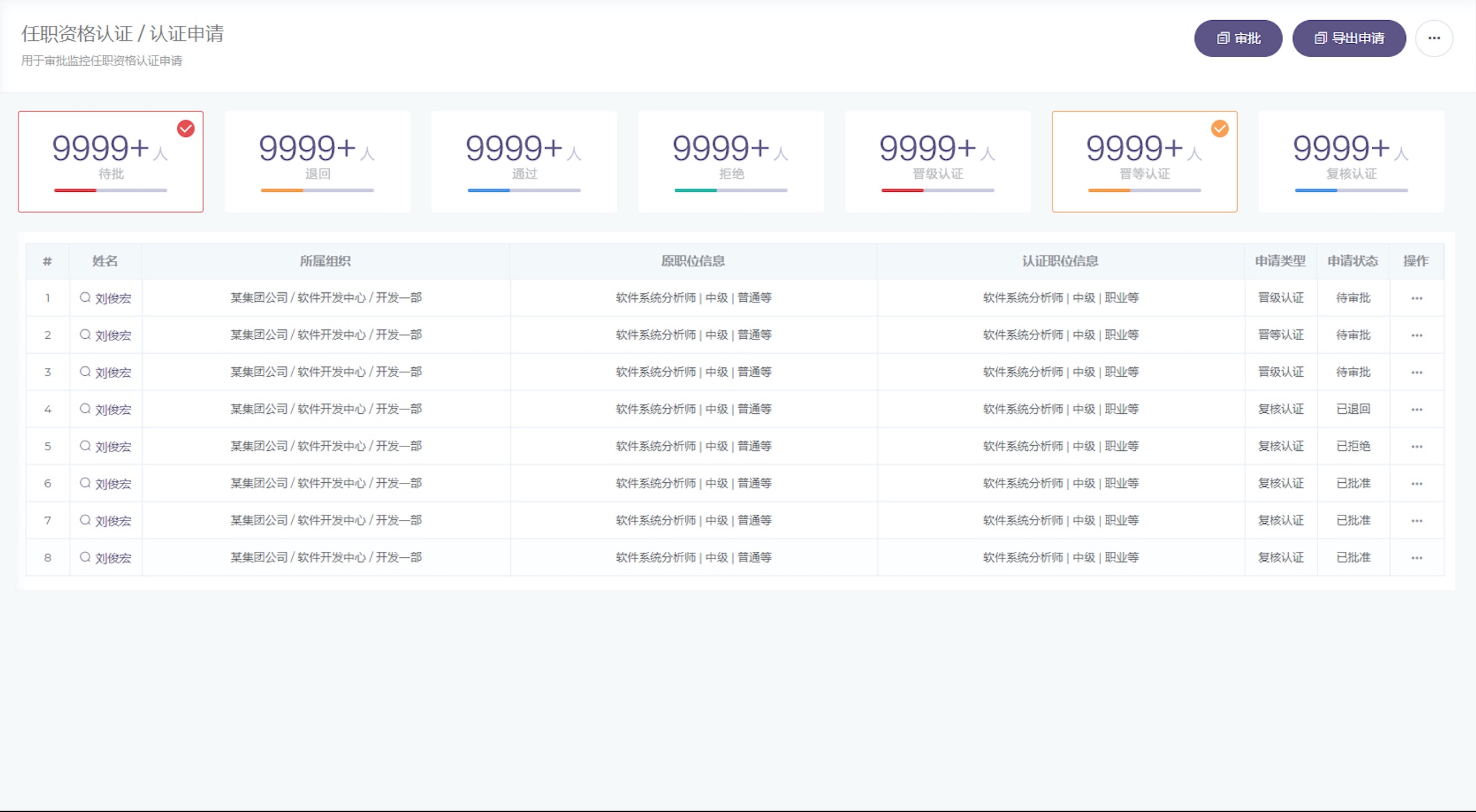Click row 3 operations ellipsis icon
The image size is (1476, 812).
tap(1417, 372)
